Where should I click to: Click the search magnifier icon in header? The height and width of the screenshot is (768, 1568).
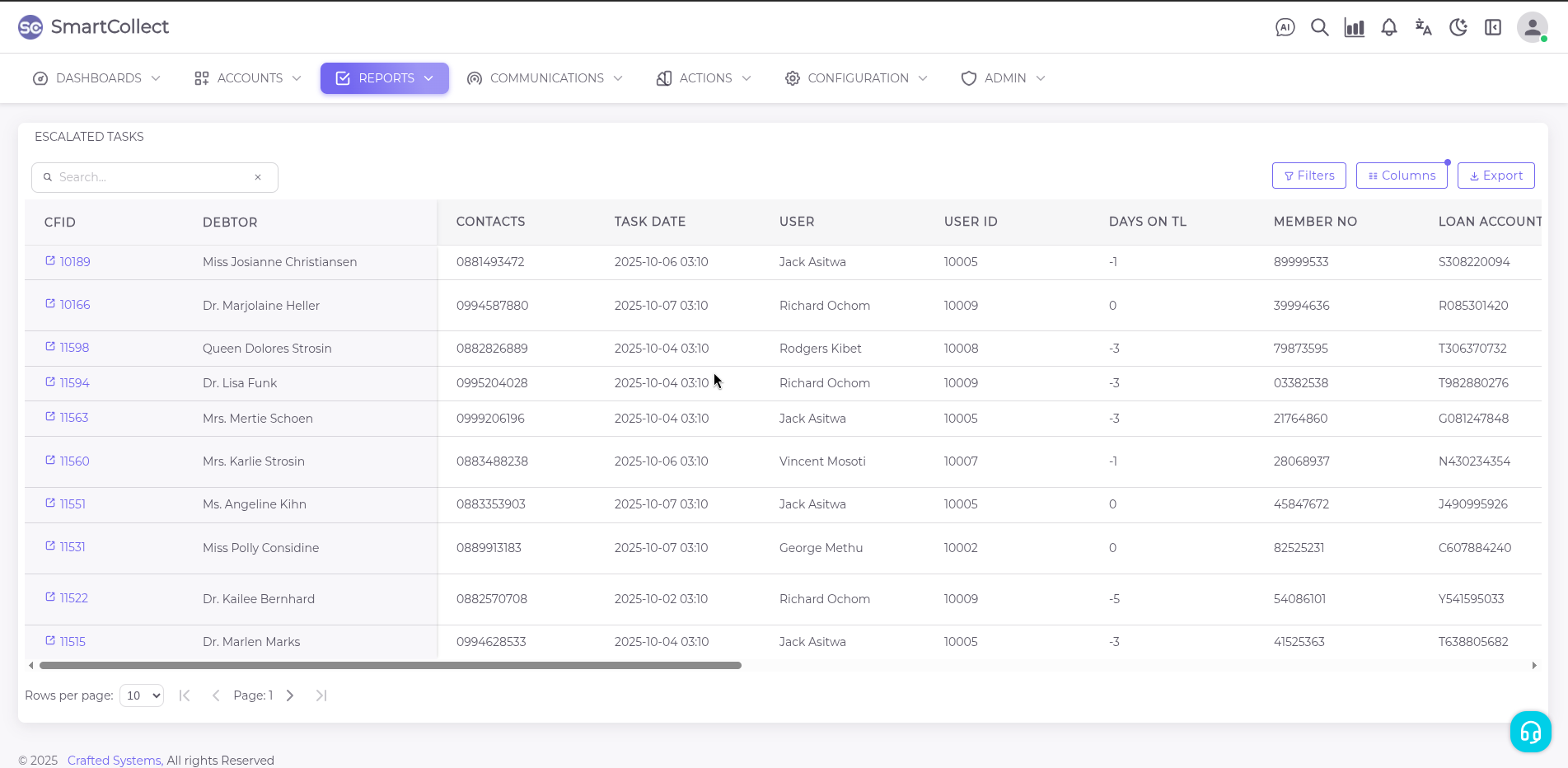click(1319, 27)
